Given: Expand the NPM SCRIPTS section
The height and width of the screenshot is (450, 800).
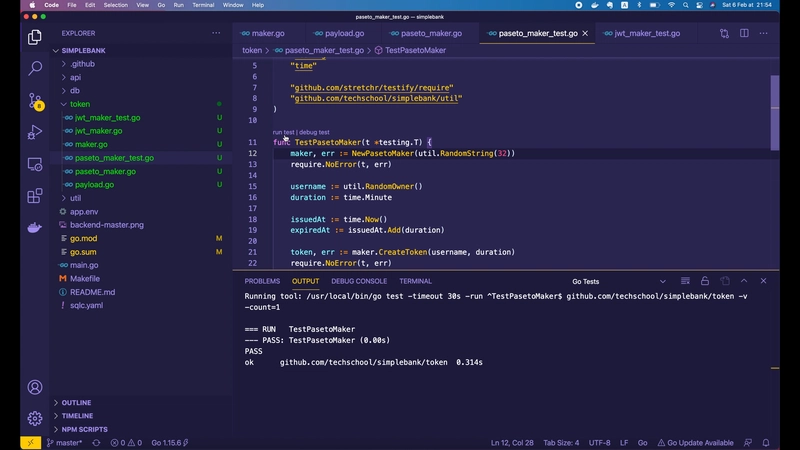Looking at the screenshot, I should 84,429.
